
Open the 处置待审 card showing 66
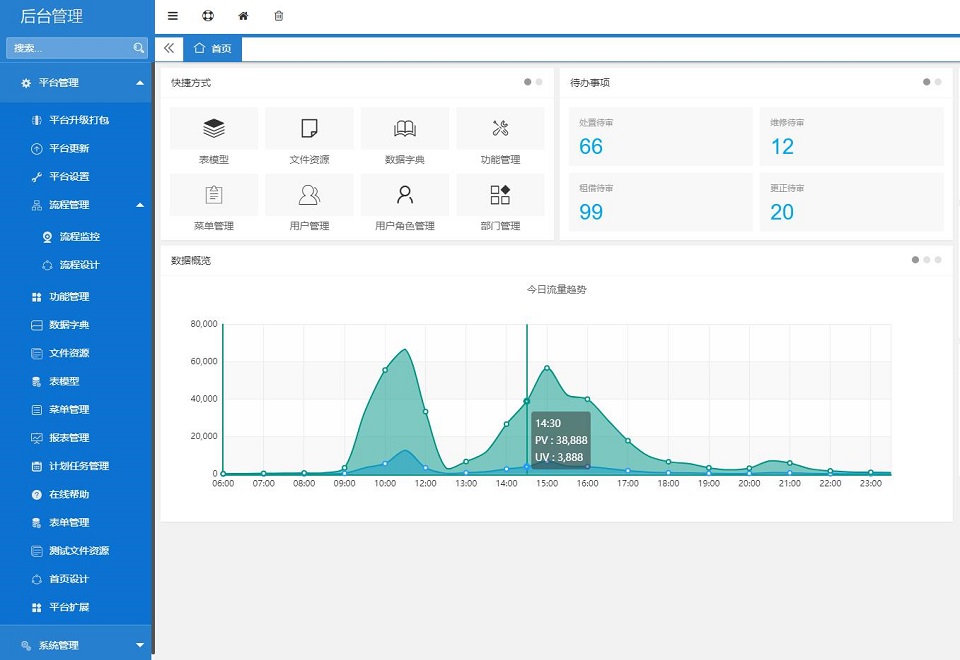(656, 137)
